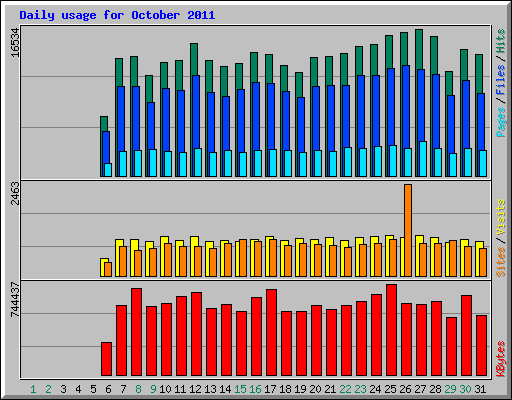The height and width of the screenshot is (400, 512).
Task: Click the Files legend label
Action: pyautogui.click(x=501, y=80)
